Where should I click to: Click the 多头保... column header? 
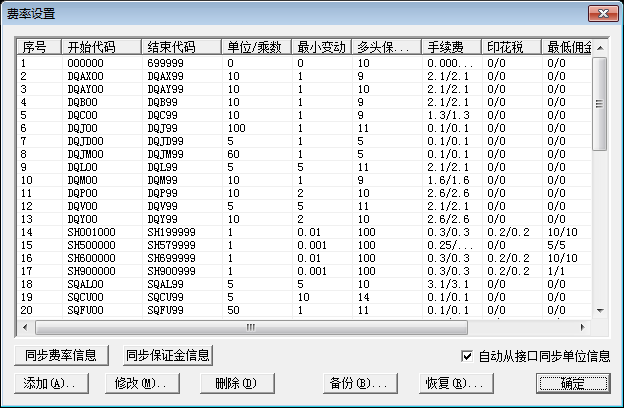[386, 47]
